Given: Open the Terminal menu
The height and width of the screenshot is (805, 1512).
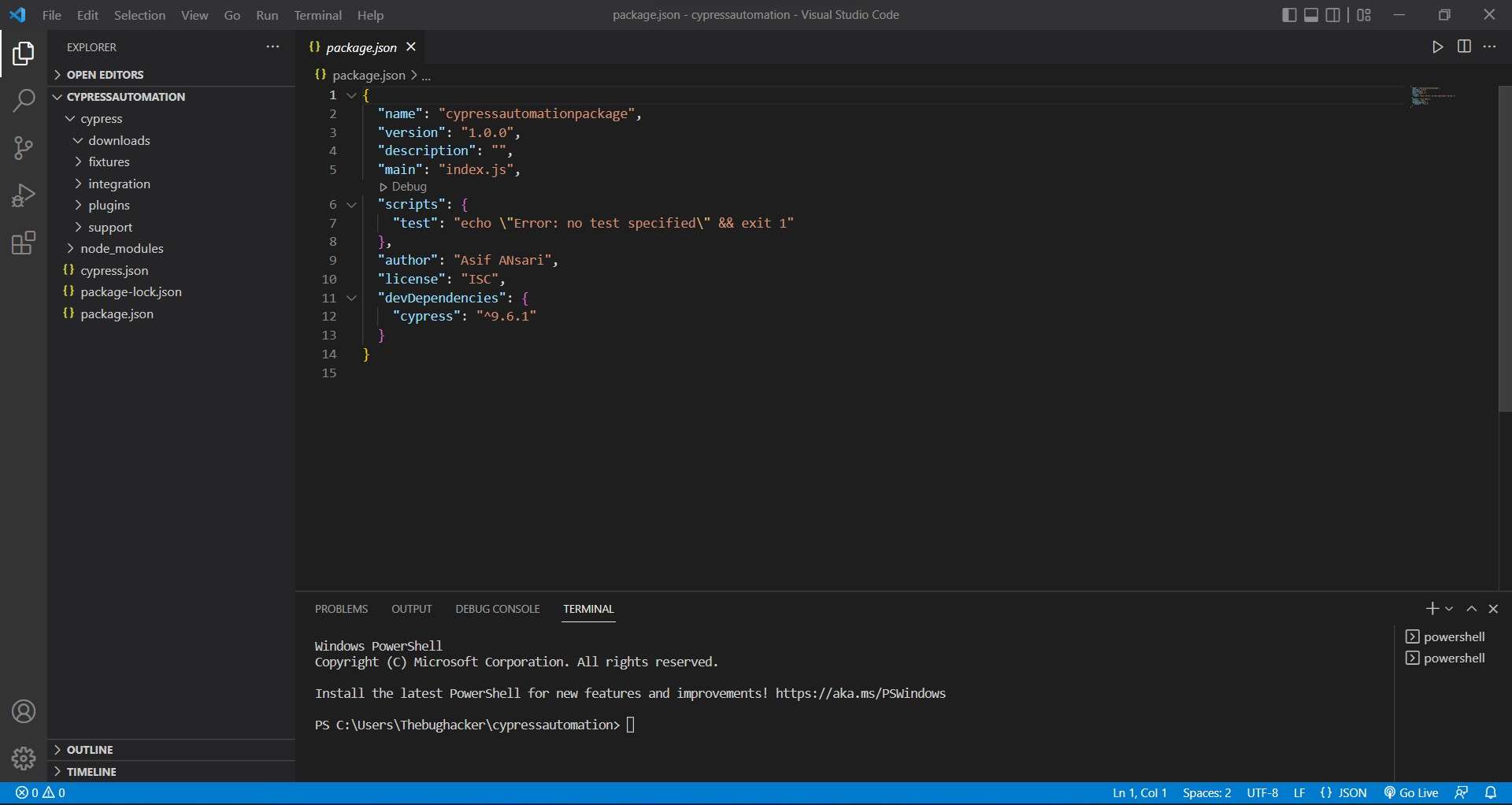Looking at the screenshot, I should coord(317,15).
